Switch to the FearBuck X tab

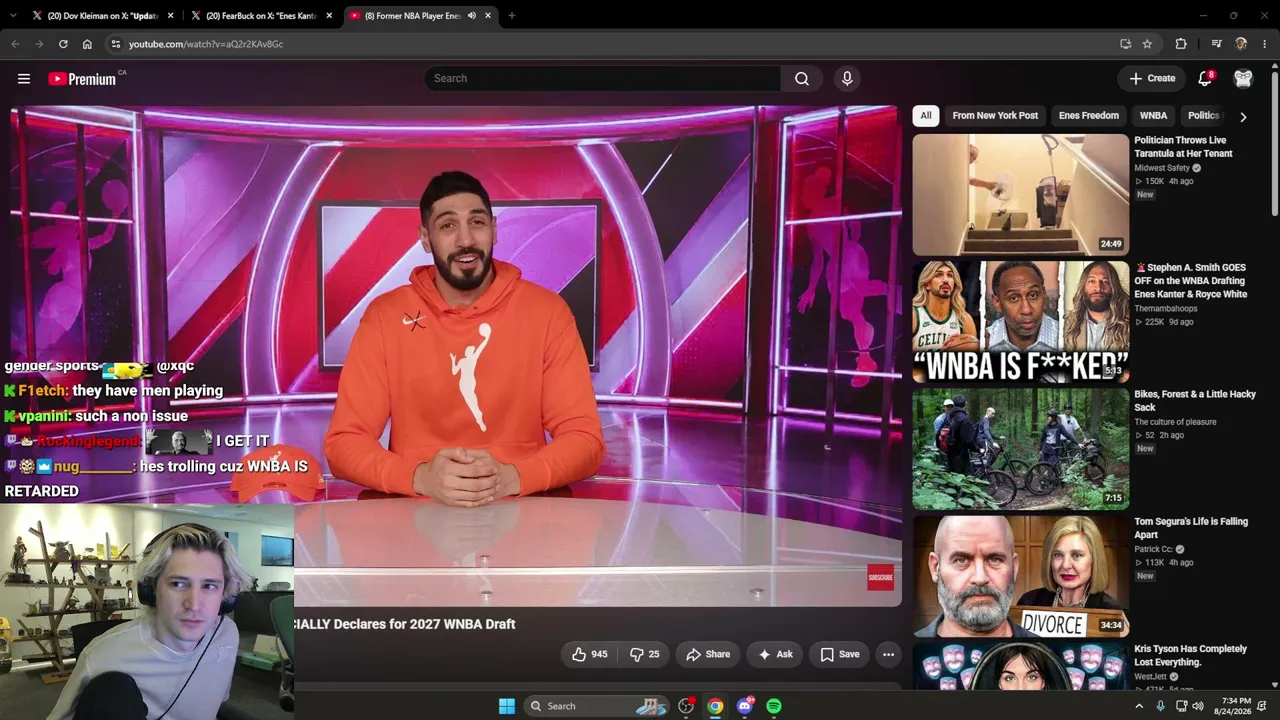[x=262, y=16]
